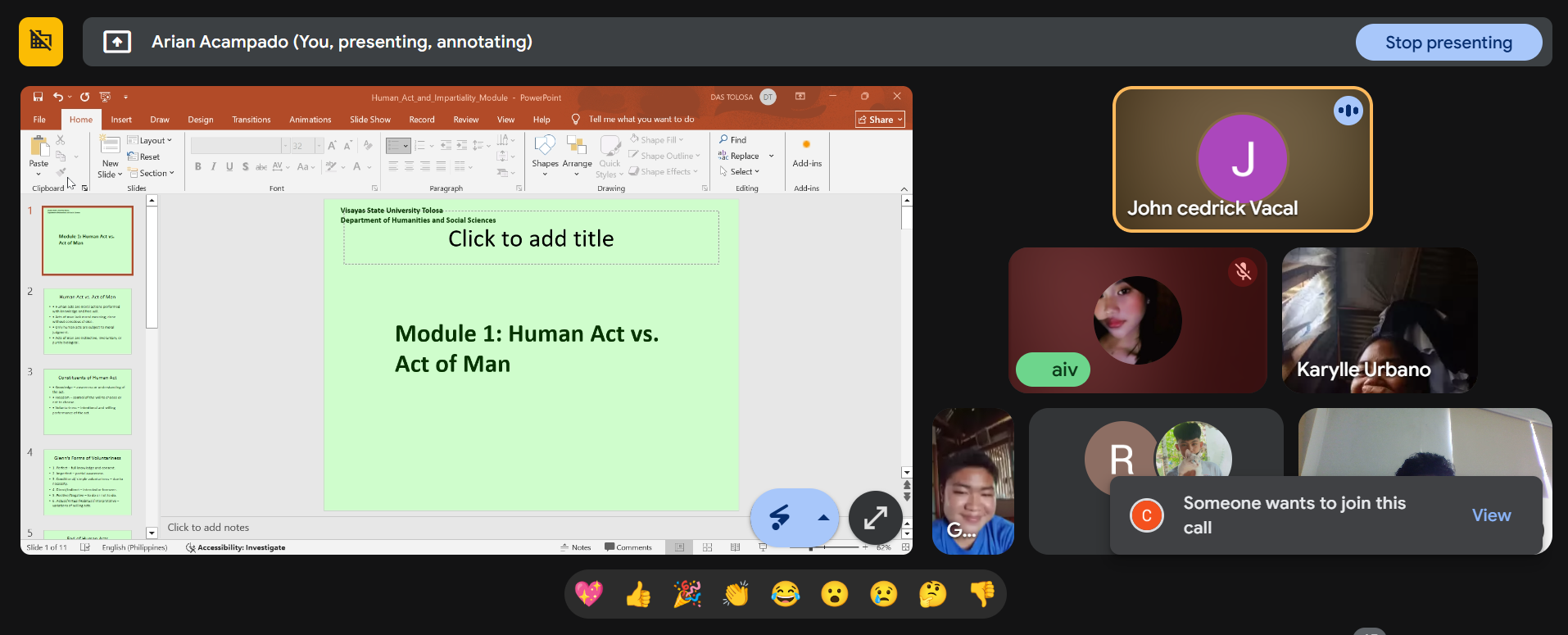
Task: Click the Stop presenting button
Action: 1448,43
